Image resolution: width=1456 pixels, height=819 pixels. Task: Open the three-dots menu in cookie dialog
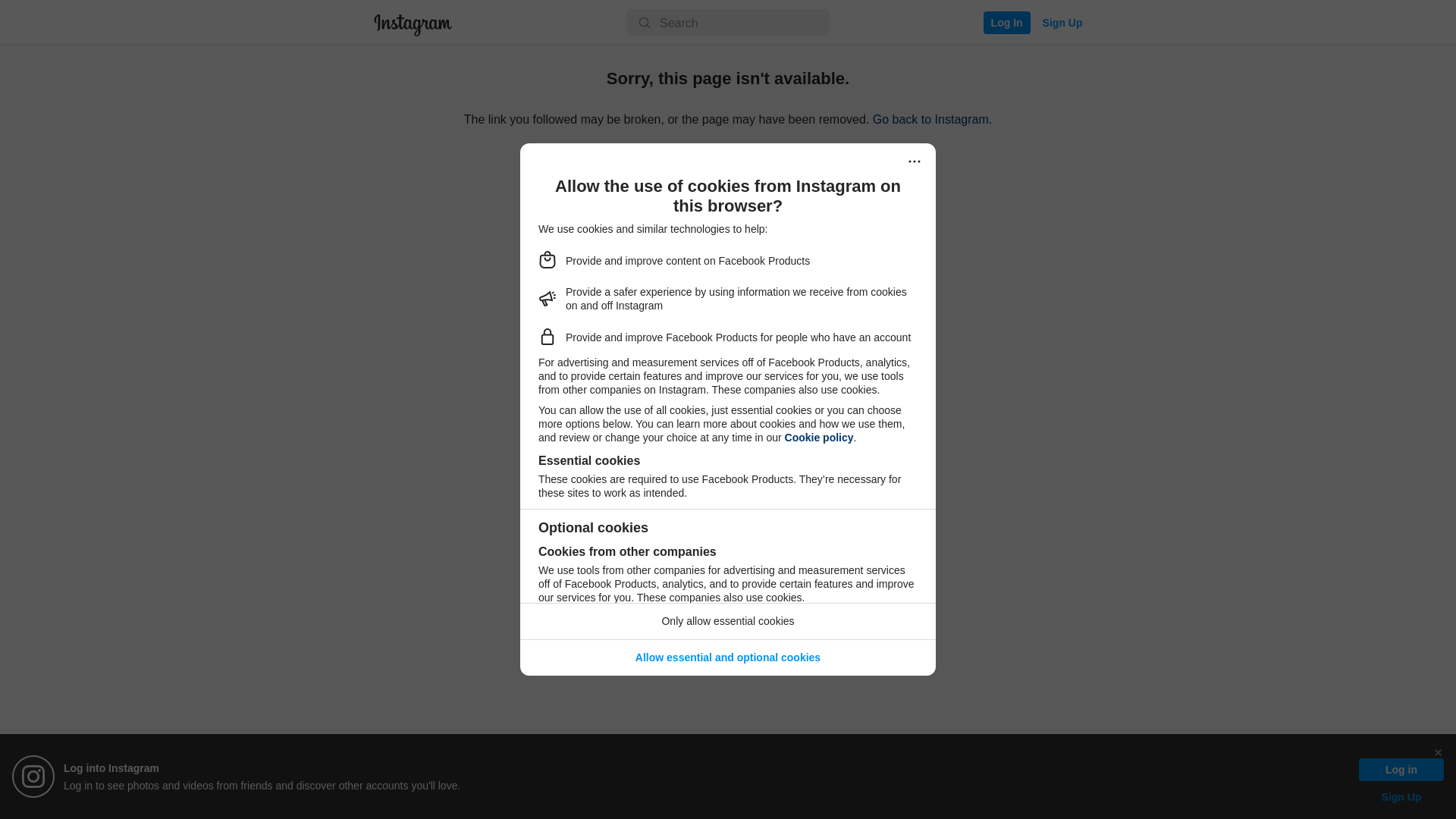[x=915, y=162]
